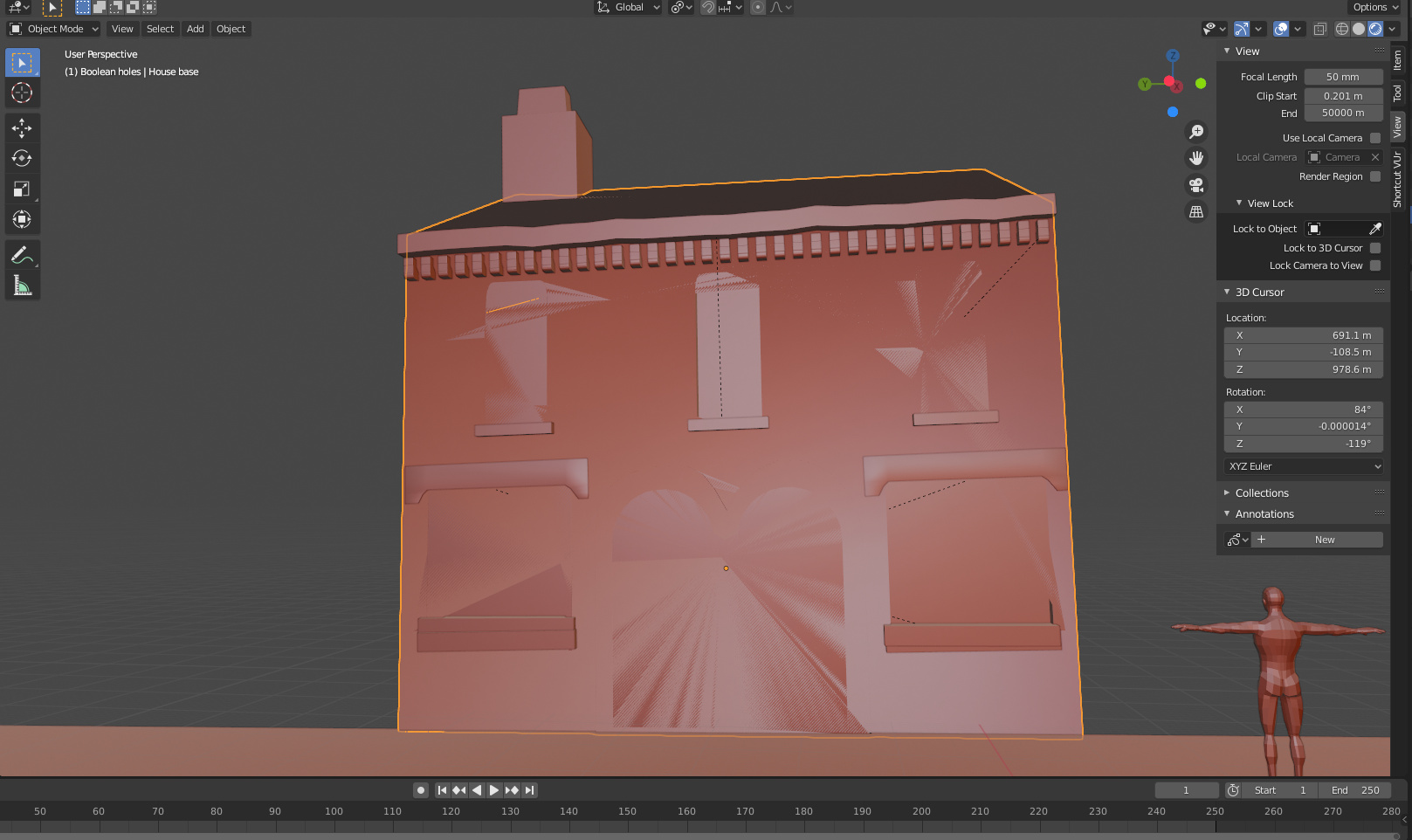Pick the Rotate tool
Viewport: 1412px width, 840px height.
coord(22,159)
